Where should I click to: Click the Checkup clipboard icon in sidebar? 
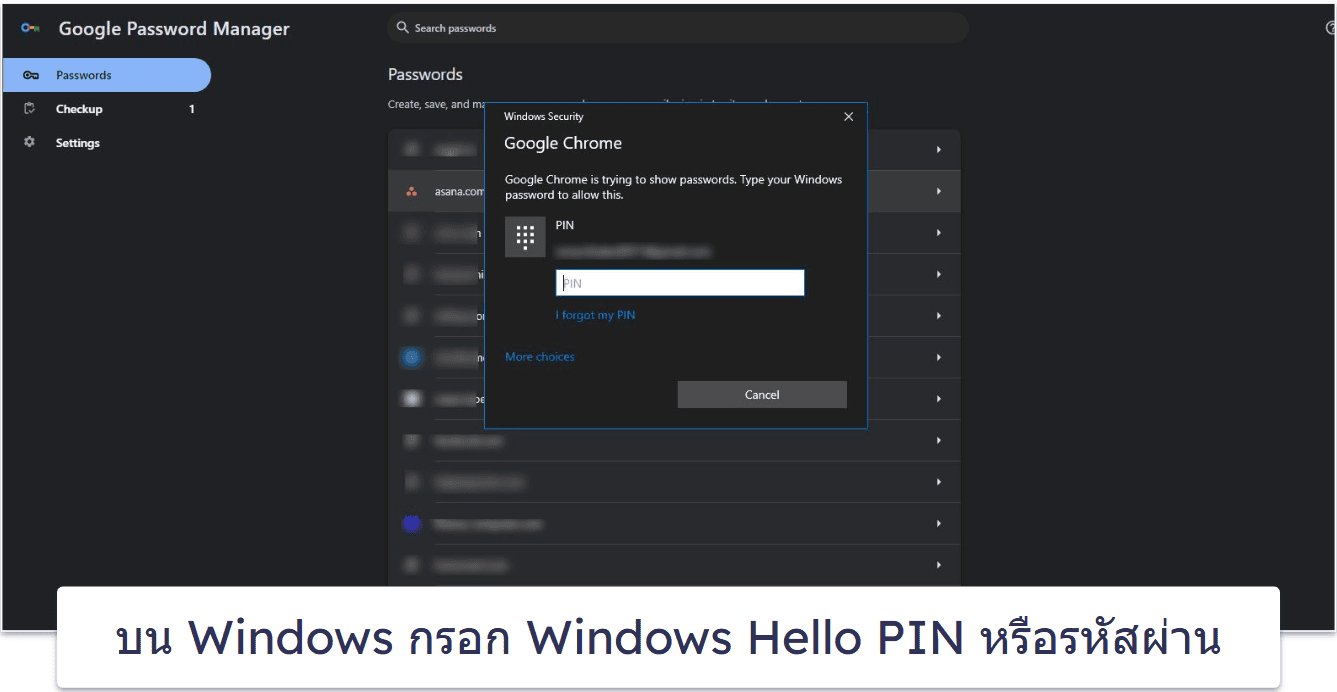click(30, 109)
